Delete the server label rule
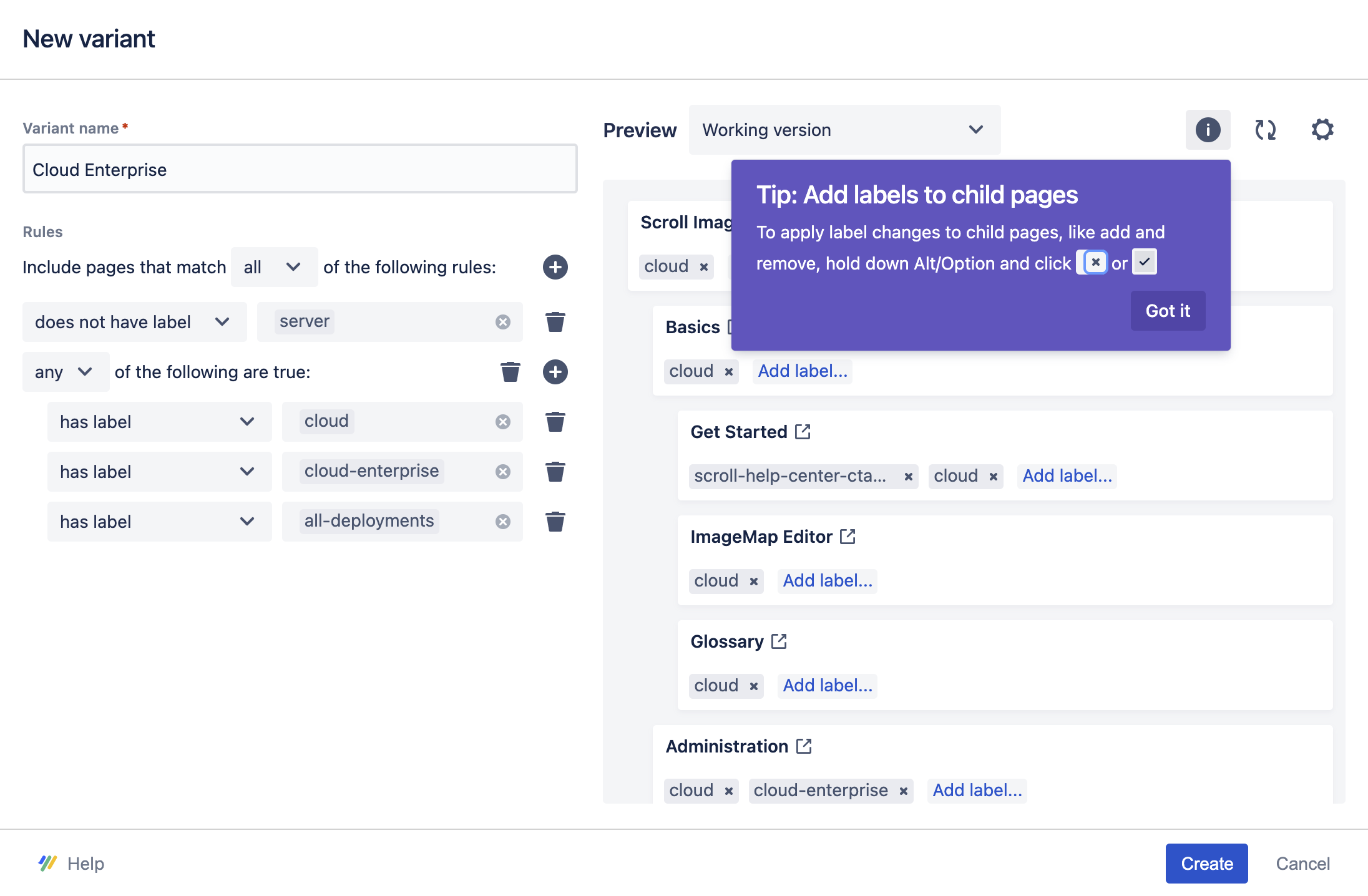 (555, 322)
